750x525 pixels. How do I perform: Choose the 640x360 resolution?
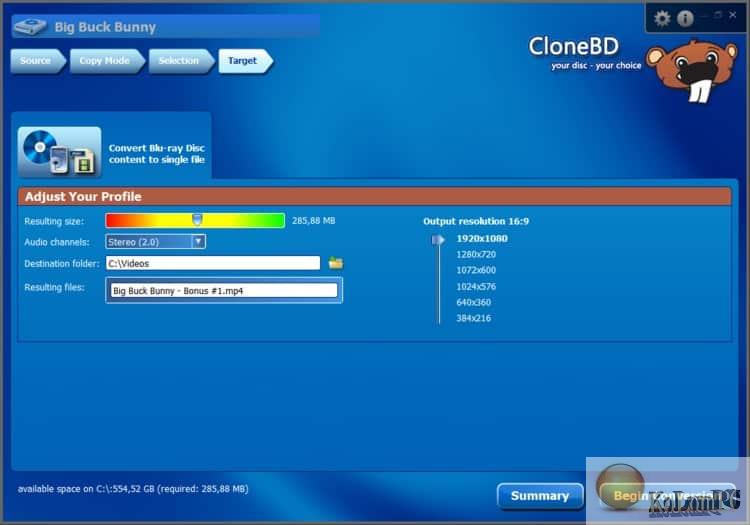(474, 302)
